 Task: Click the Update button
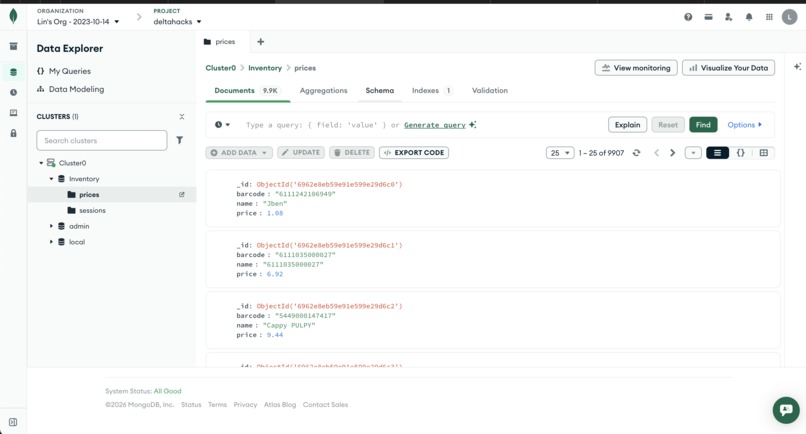(301, 153)
